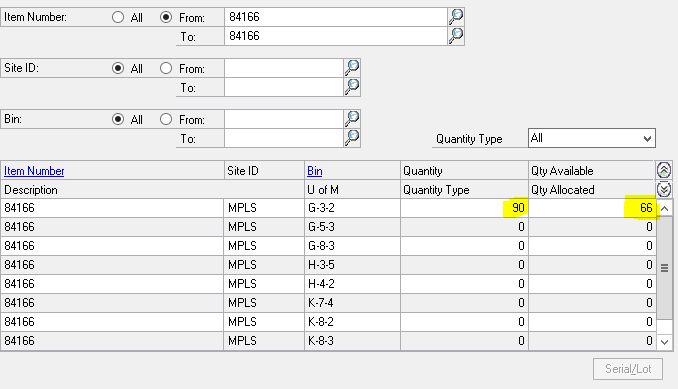678x389 pixels.
Task: Expand grid rows with double down-arrow icon
Action: (x=664, y=189)
